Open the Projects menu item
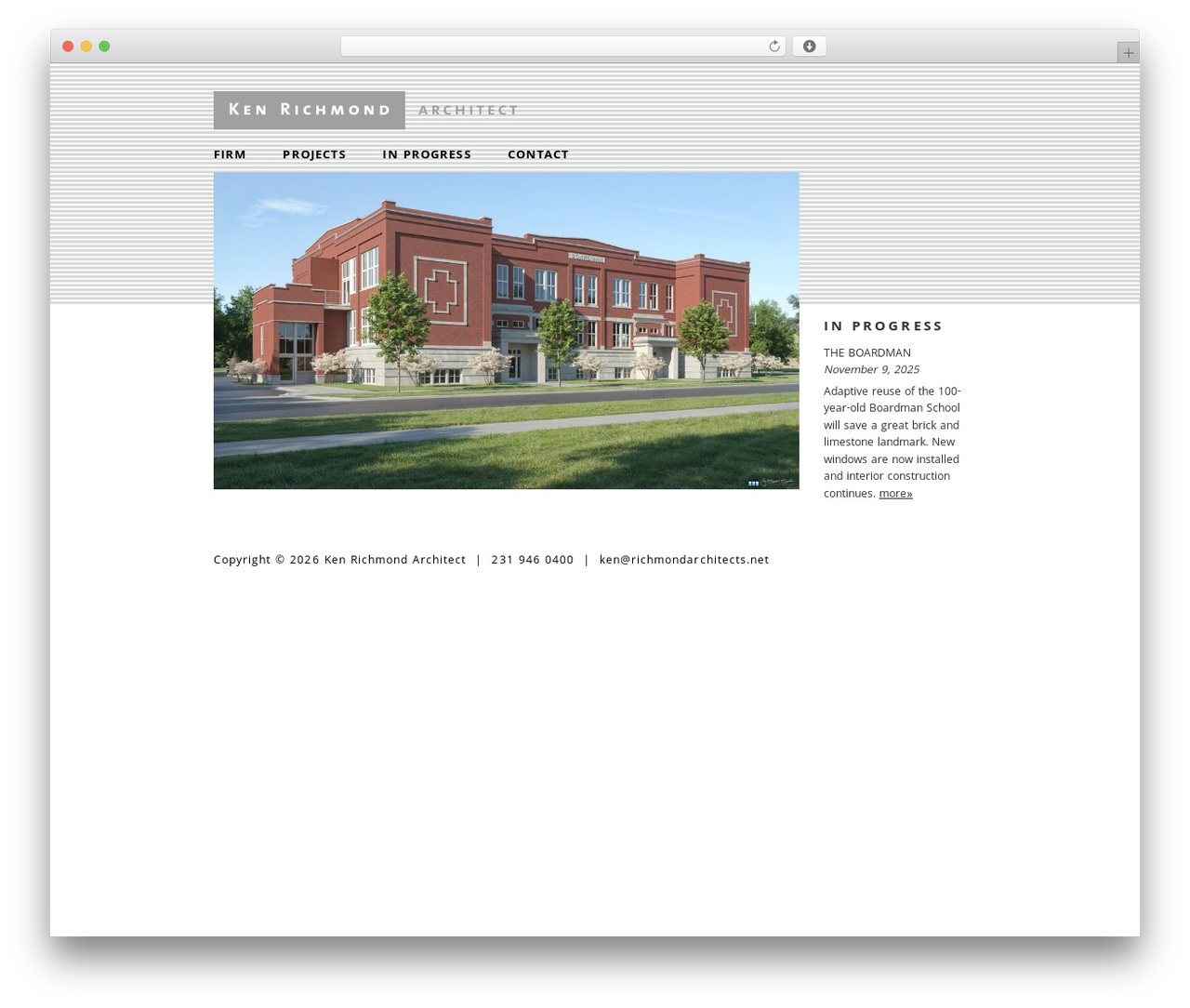Screen dimensions: 1190x1008 [314, 154]
